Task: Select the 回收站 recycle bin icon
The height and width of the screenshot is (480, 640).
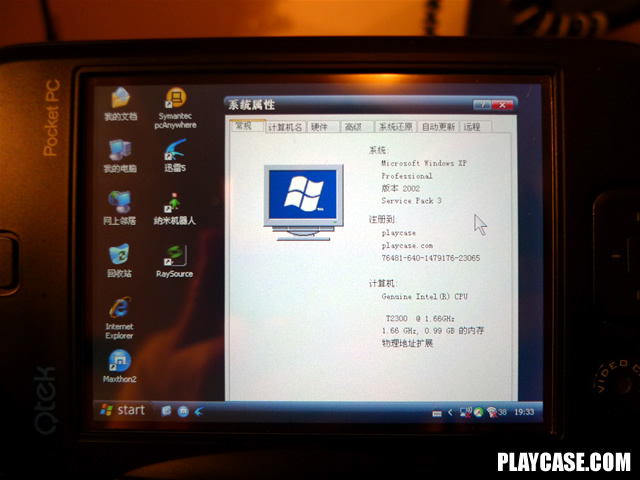Action: [x=119, y=260]
